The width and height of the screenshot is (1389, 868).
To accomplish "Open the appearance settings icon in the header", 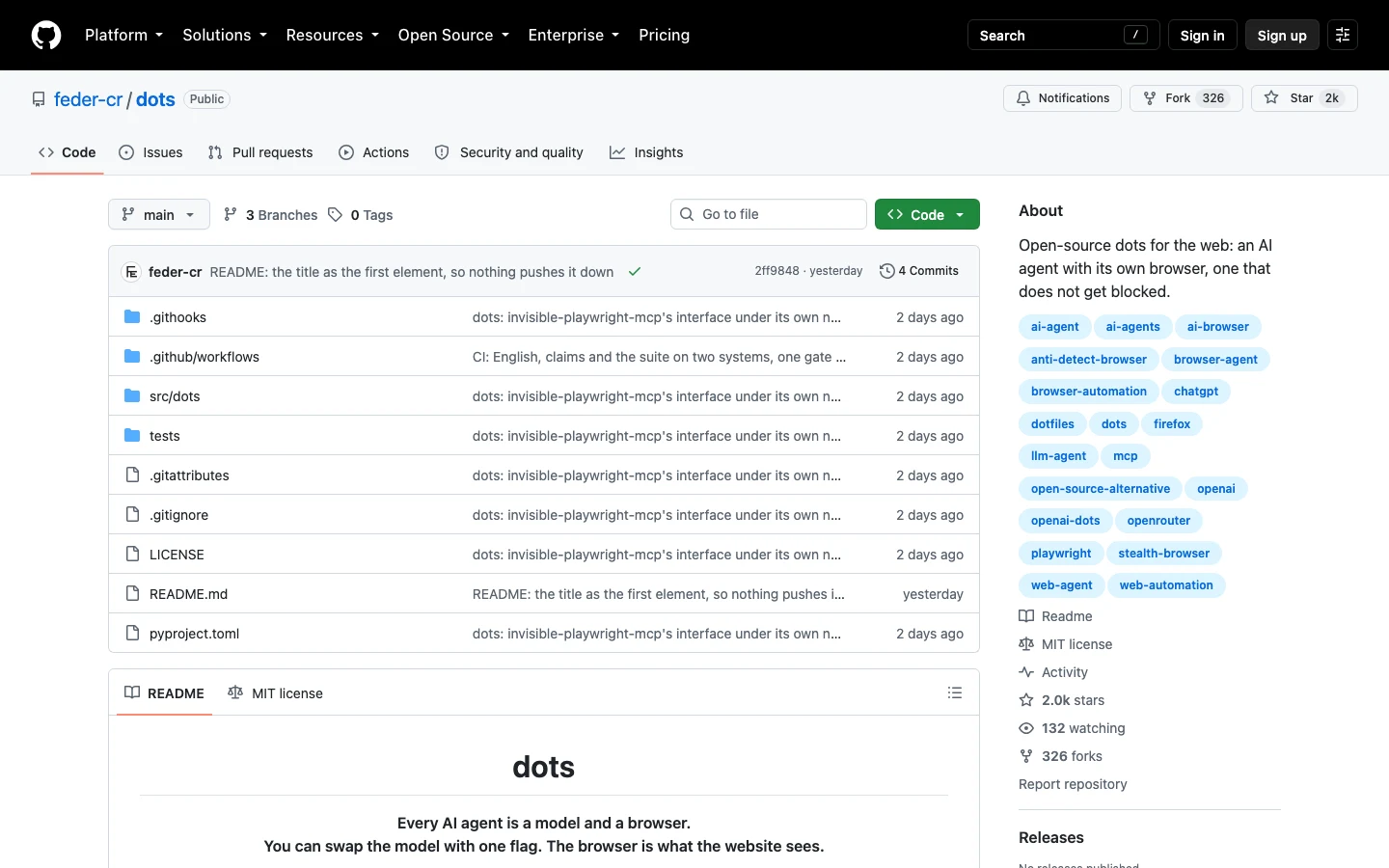I will (x=1343, y=35).
